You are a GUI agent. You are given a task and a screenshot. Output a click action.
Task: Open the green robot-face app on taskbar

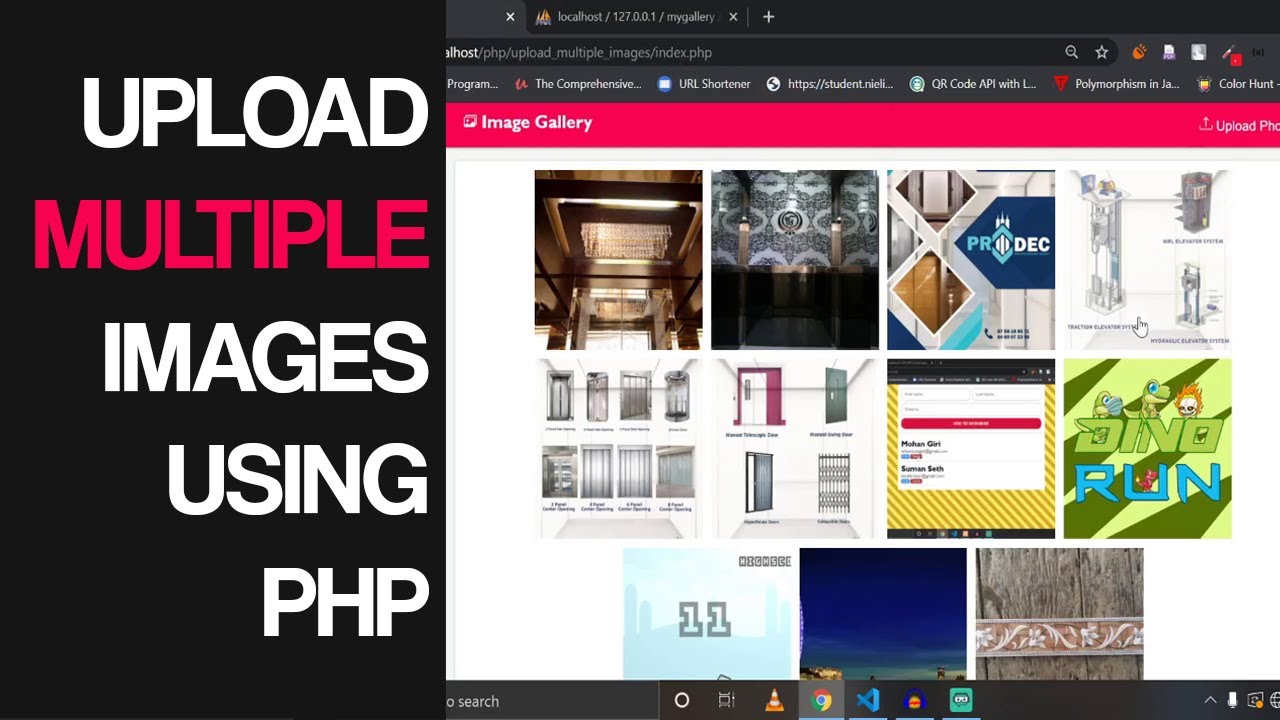tap(961, 701)
